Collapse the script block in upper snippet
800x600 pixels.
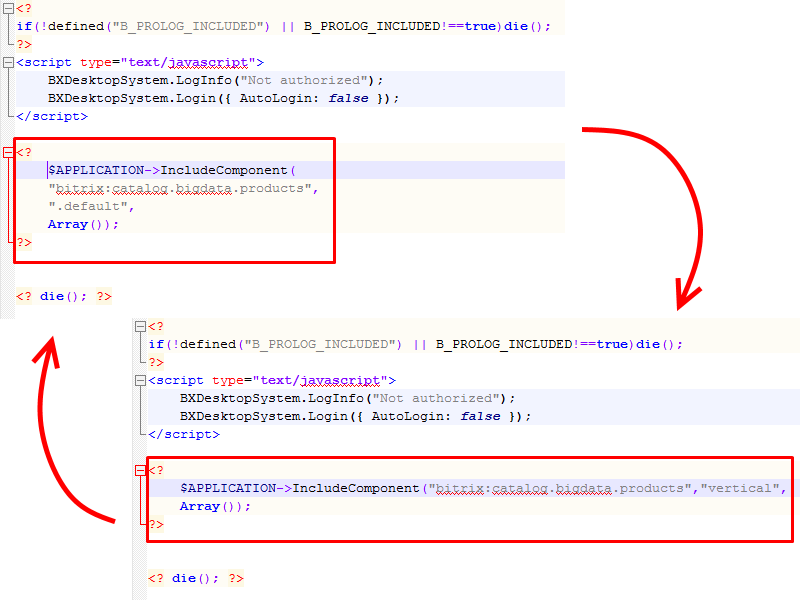[x=9, y=62]
